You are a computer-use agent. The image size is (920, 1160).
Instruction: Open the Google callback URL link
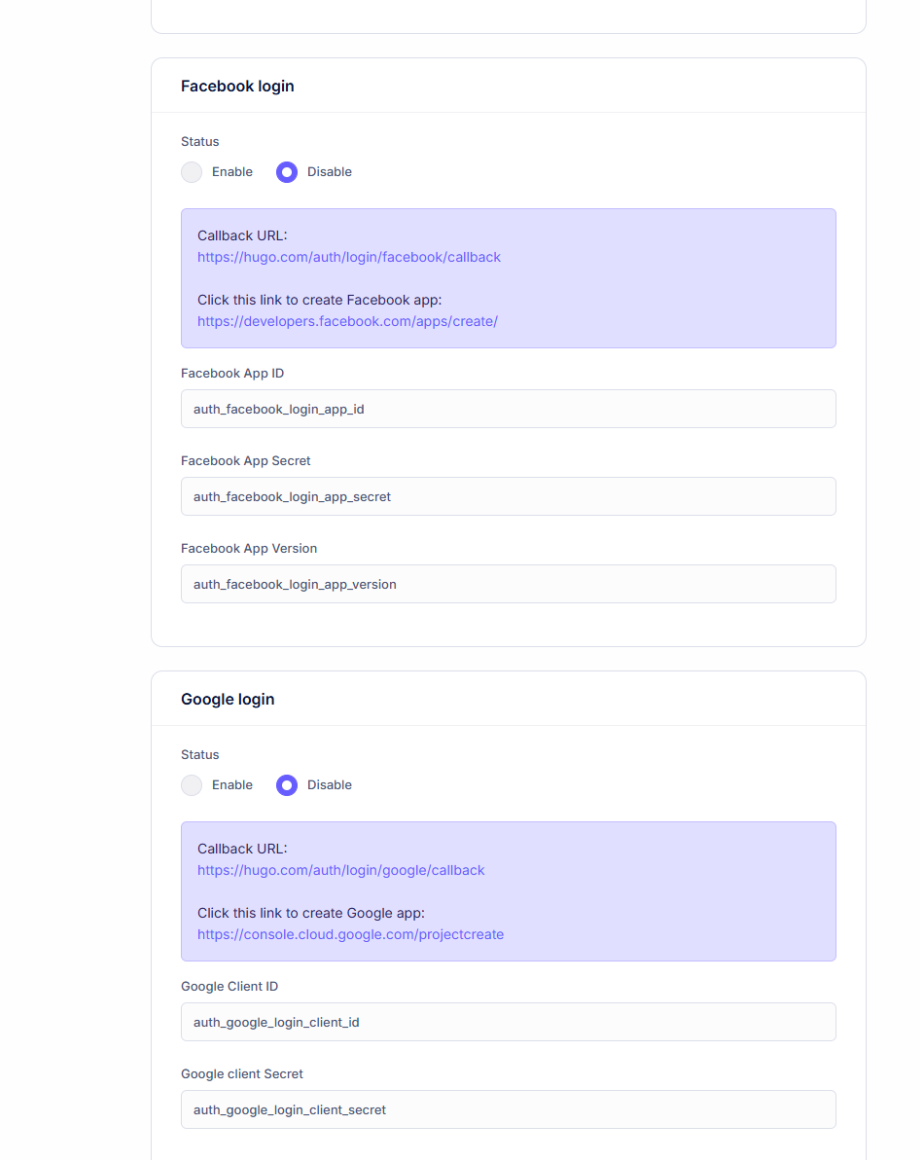coord(340,870)
